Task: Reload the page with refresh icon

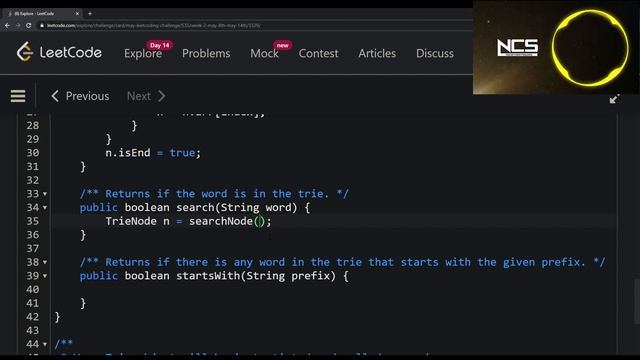Action: coord(29,25)
